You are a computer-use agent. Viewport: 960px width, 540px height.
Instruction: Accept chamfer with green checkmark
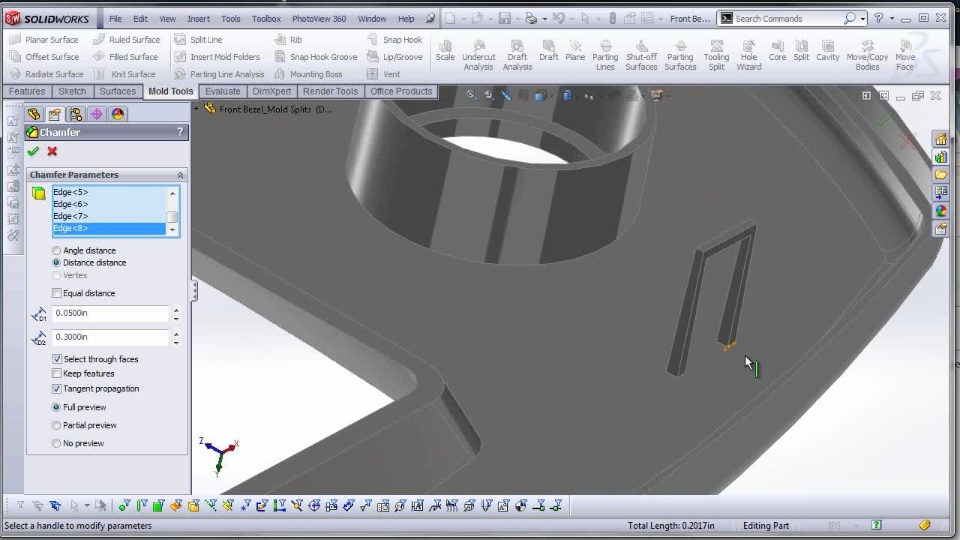pos(33,151)
